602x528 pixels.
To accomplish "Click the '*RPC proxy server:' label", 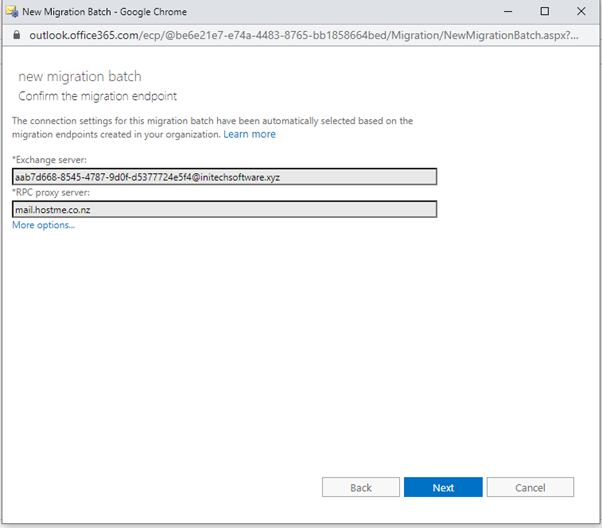I will (51, 192).
